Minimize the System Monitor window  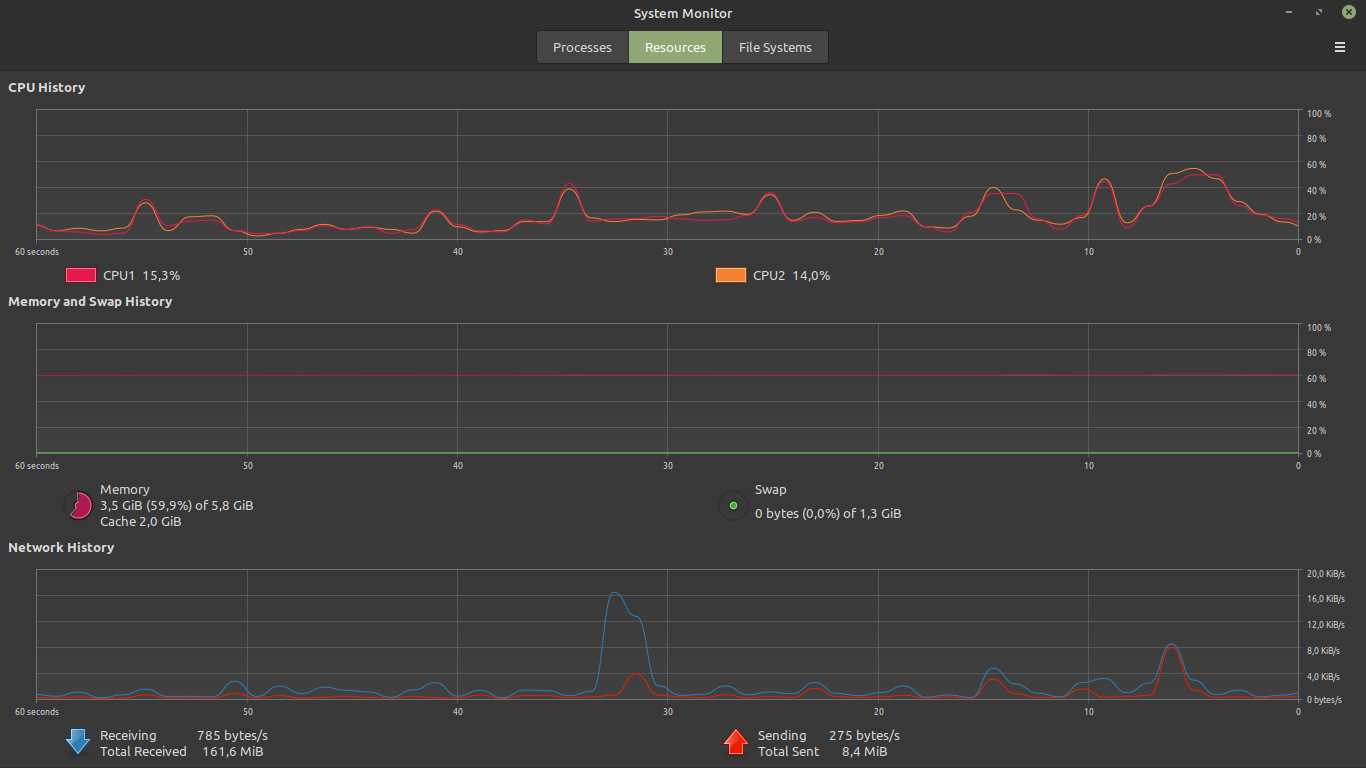pyautogui.click(x=1290, y=12)
